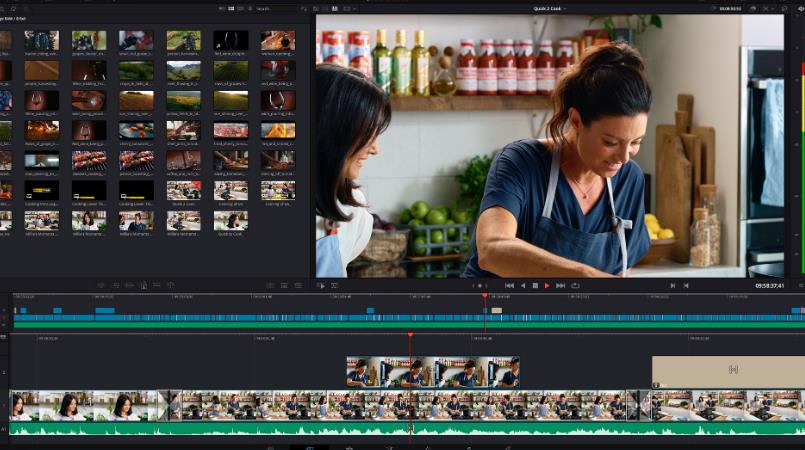This screenshot has width=805, height=450.
Task: Switch media pool to metadata view
Action: (222, 9)
